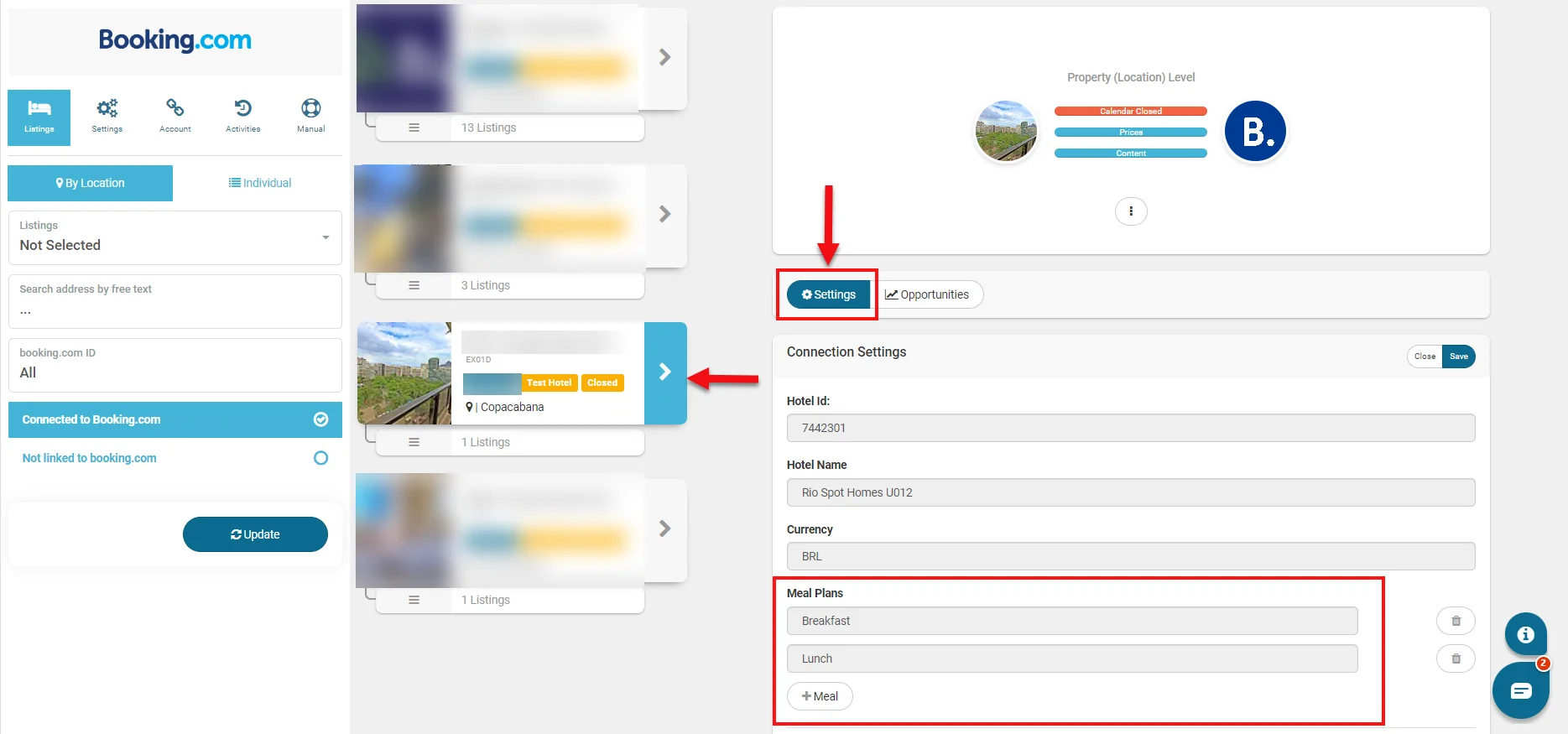The image size is (1568, 734).
Task: Expand the Copacabana location card arrow
Action: [x=665, y=372]
